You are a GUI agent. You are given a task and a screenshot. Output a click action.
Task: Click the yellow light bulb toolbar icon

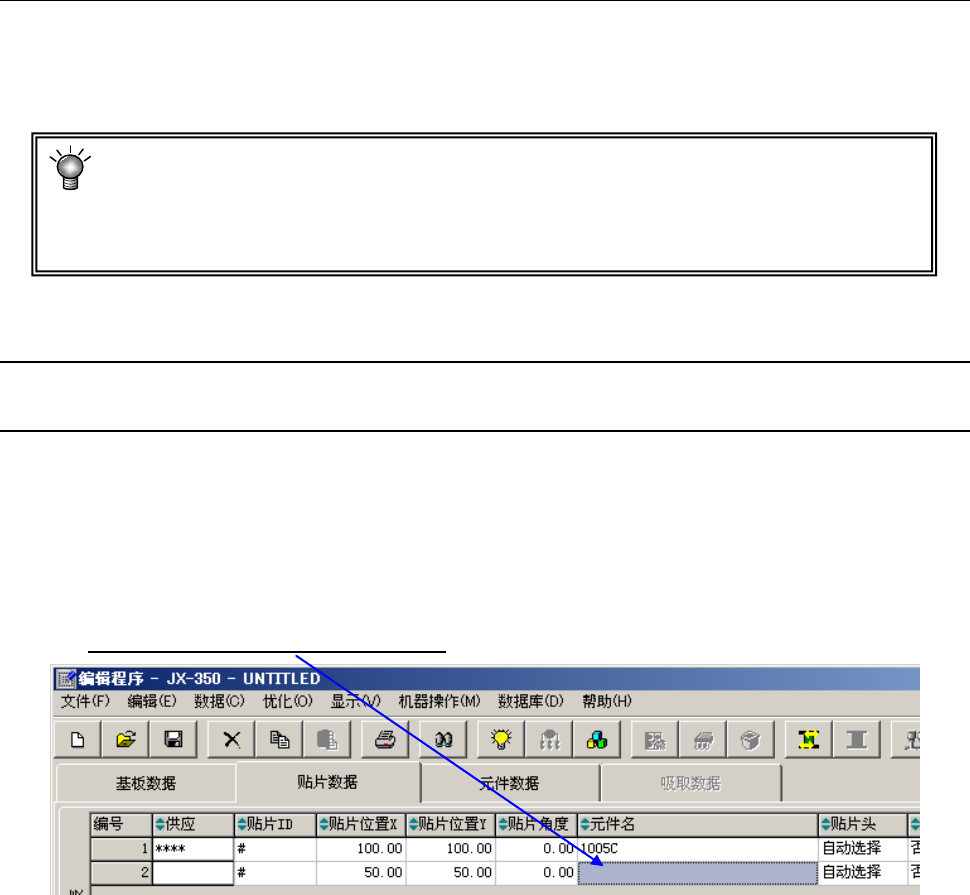click(x=501, y=739)
